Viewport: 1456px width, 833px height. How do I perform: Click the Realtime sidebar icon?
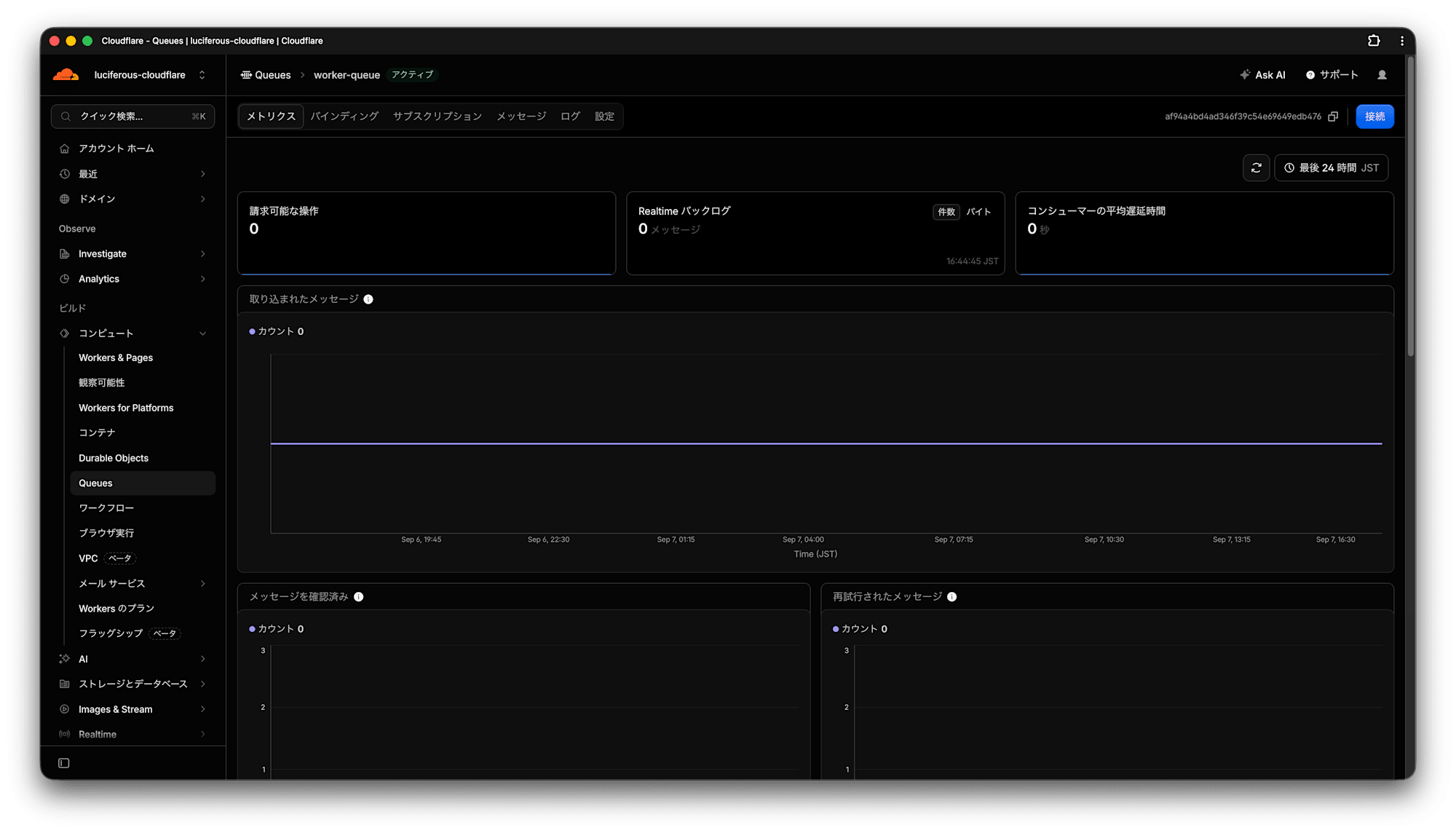point(65,734)
